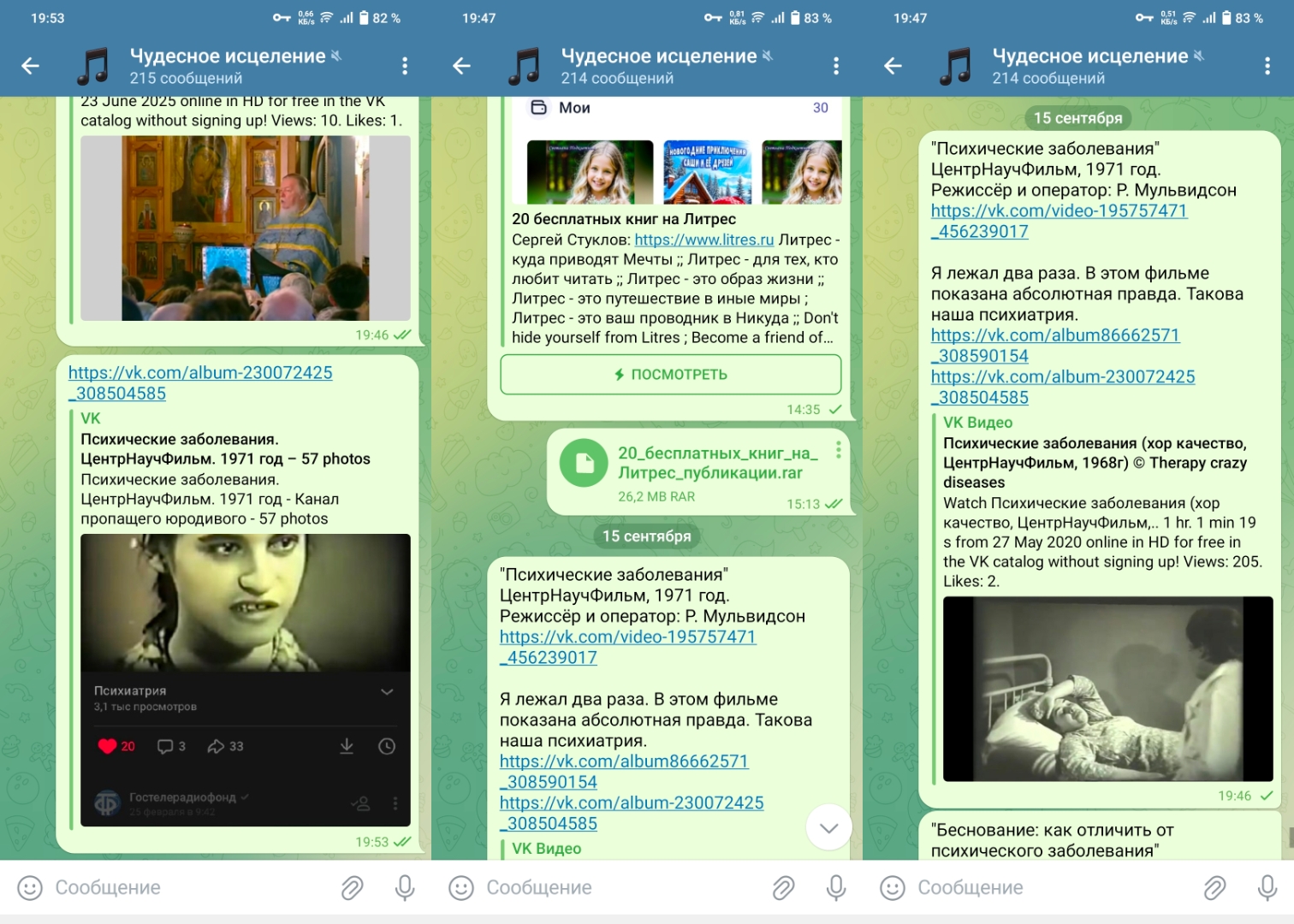This screenshot has height=924, width=1294.
Task: Open three-dot menu in right chat header
Action: point(1267,66)
